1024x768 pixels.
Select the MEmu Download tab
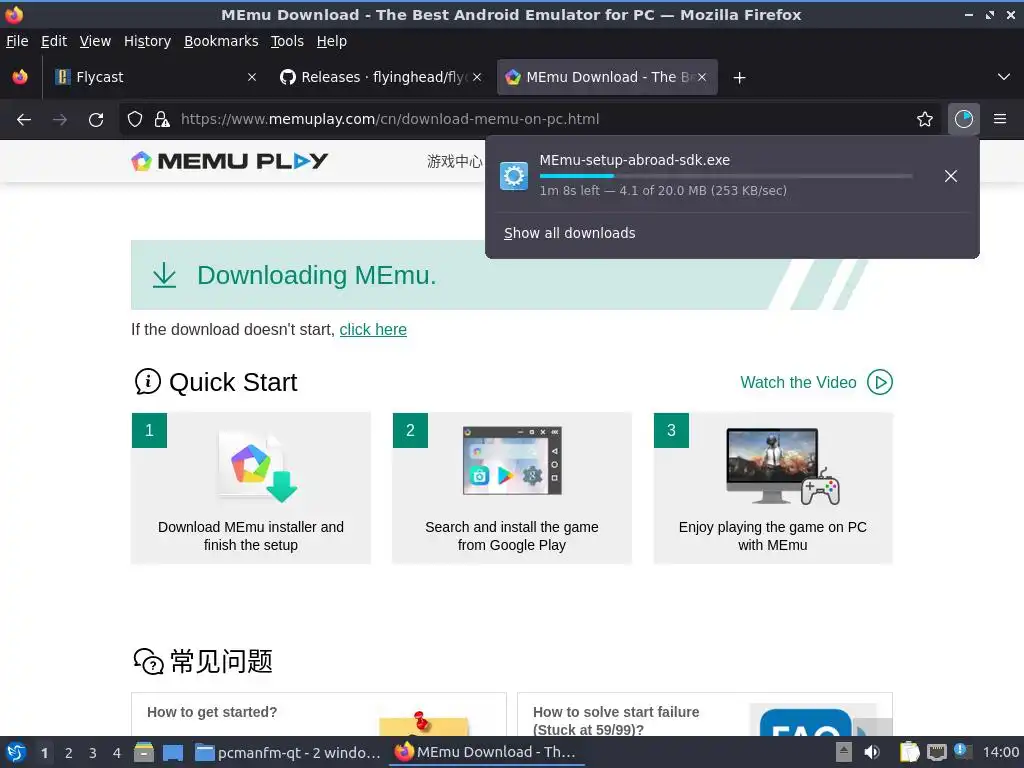click(607, 77)
